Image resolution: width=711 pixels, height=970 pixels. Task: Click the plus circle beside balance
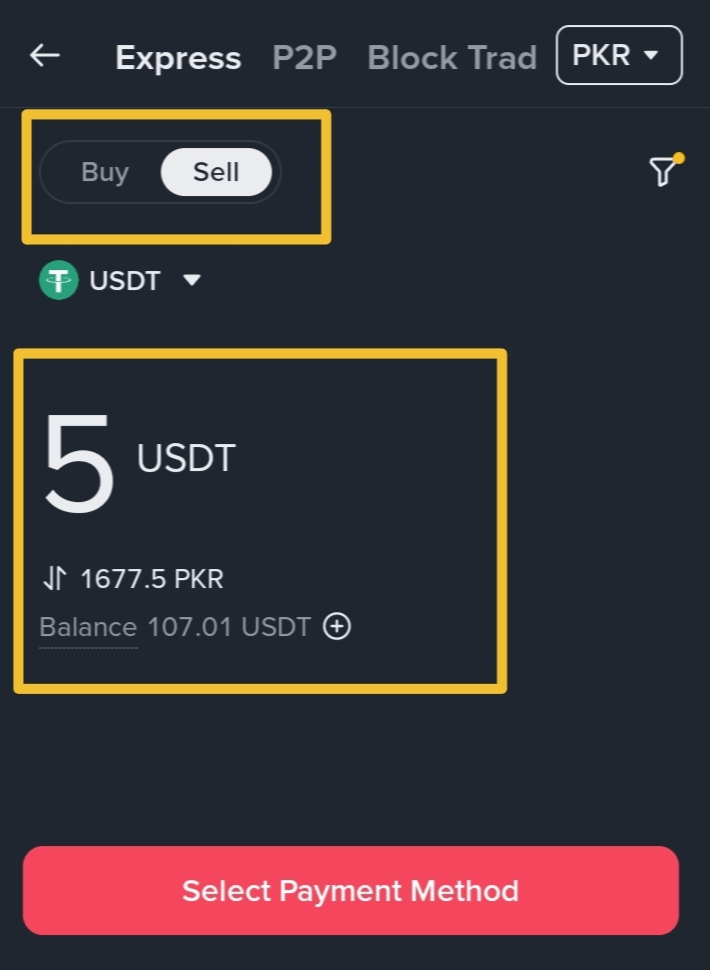click(x=337, y=627)
